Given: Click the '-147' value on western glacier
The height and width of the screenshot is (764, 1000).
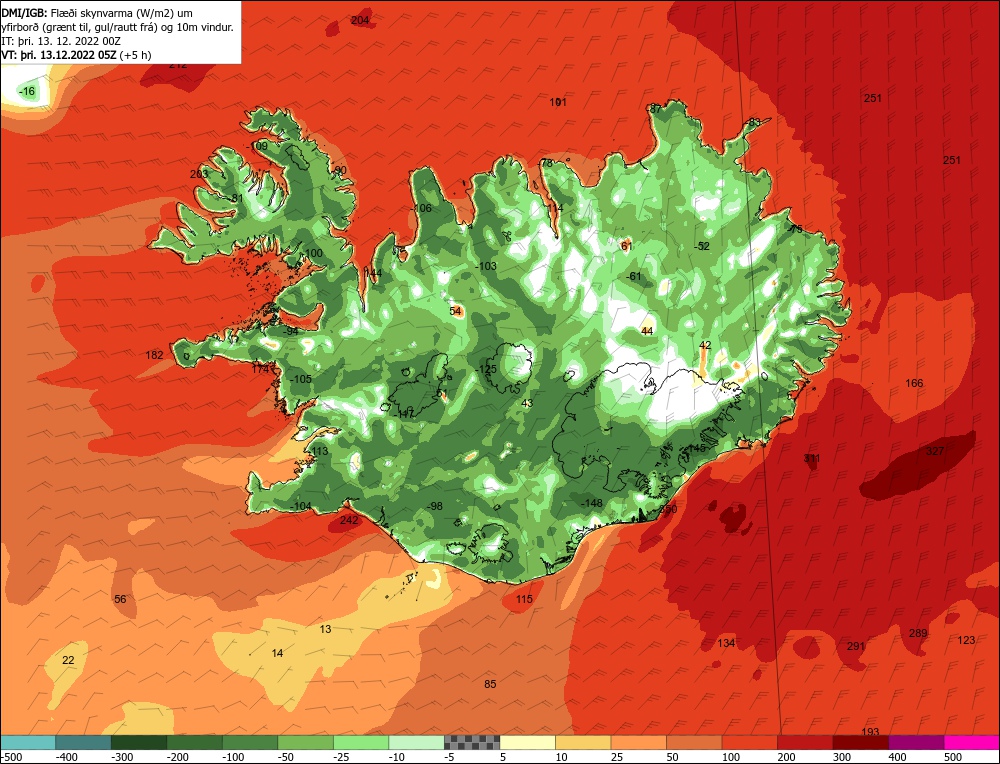Looking at the screenshot, I should pos(404,414).
